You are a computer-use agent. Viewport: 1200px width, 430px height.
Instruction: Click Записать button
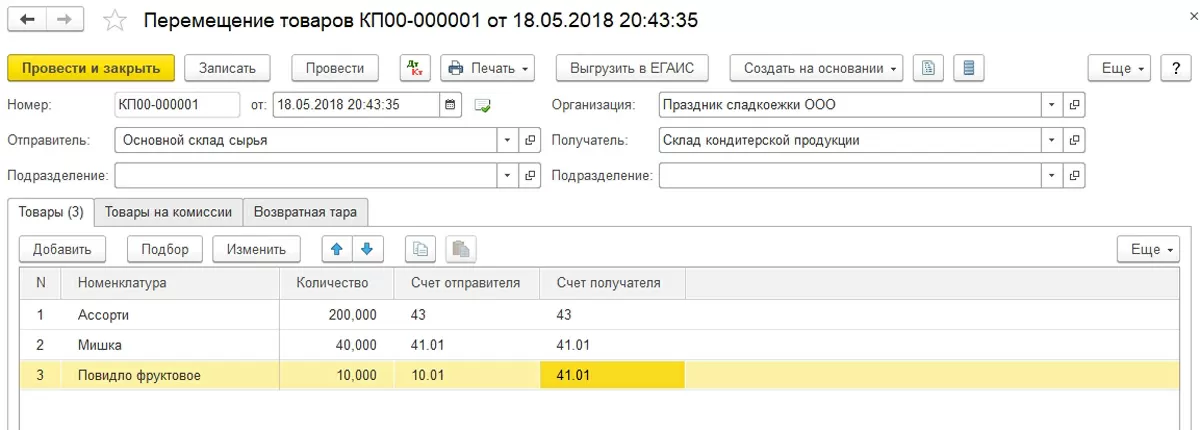click(228, 68)
